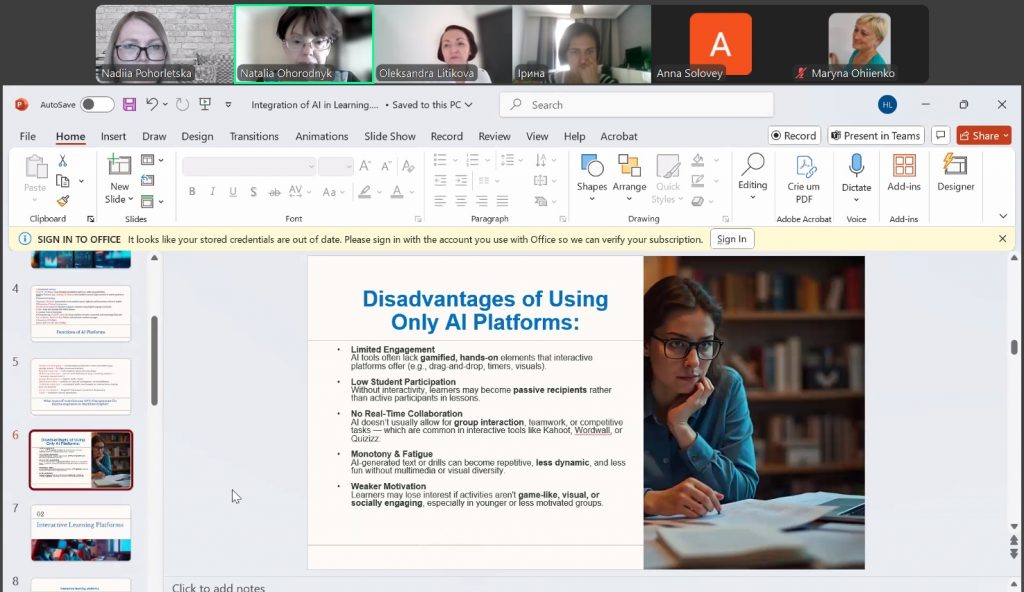Toggle the AutoSave switch
The width and height of the screenshot is (1024, 592).
tap(97, 105)
